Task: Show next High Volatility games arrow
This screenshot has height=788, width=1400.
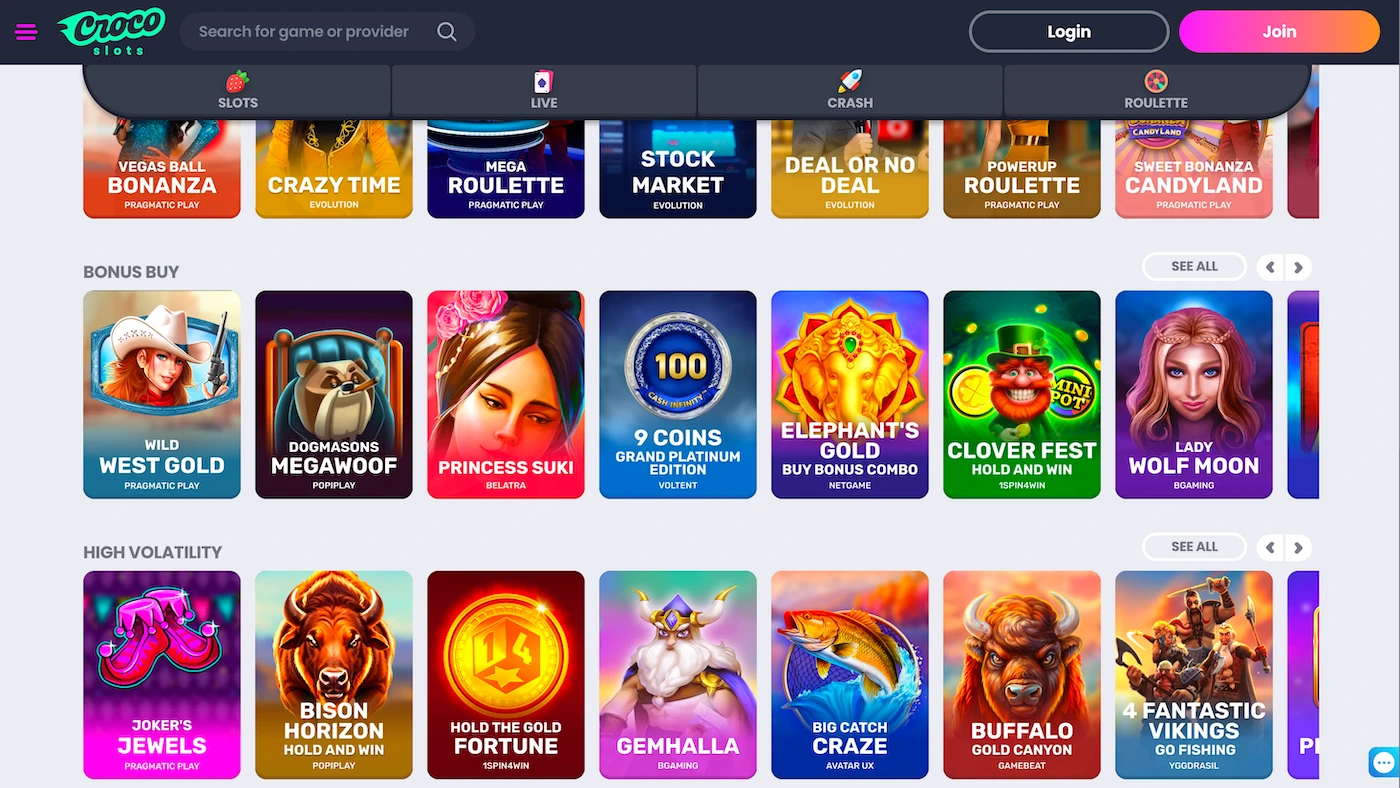Action: point(1298,547)
